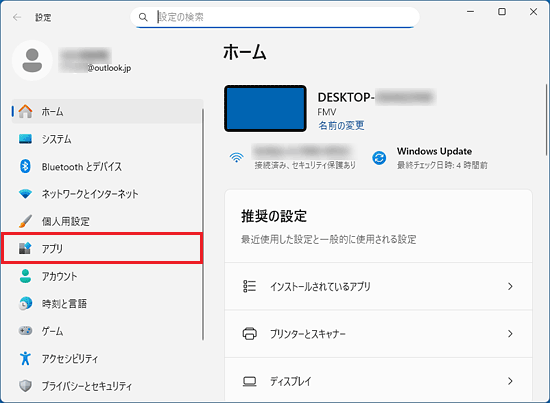Viewport: 550px width, 403px height.
Task: Click the Accounts person icon
Action: pyautogui.click(x=25, y=276)
